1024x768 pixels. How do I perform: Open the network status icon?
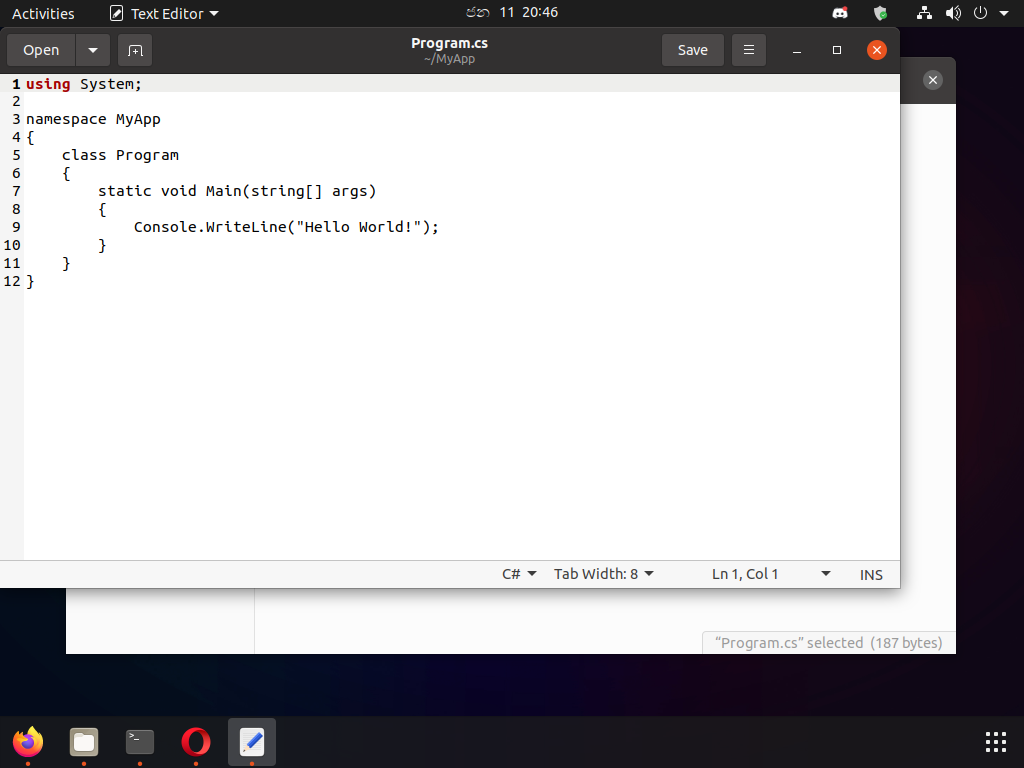point(924,13)
